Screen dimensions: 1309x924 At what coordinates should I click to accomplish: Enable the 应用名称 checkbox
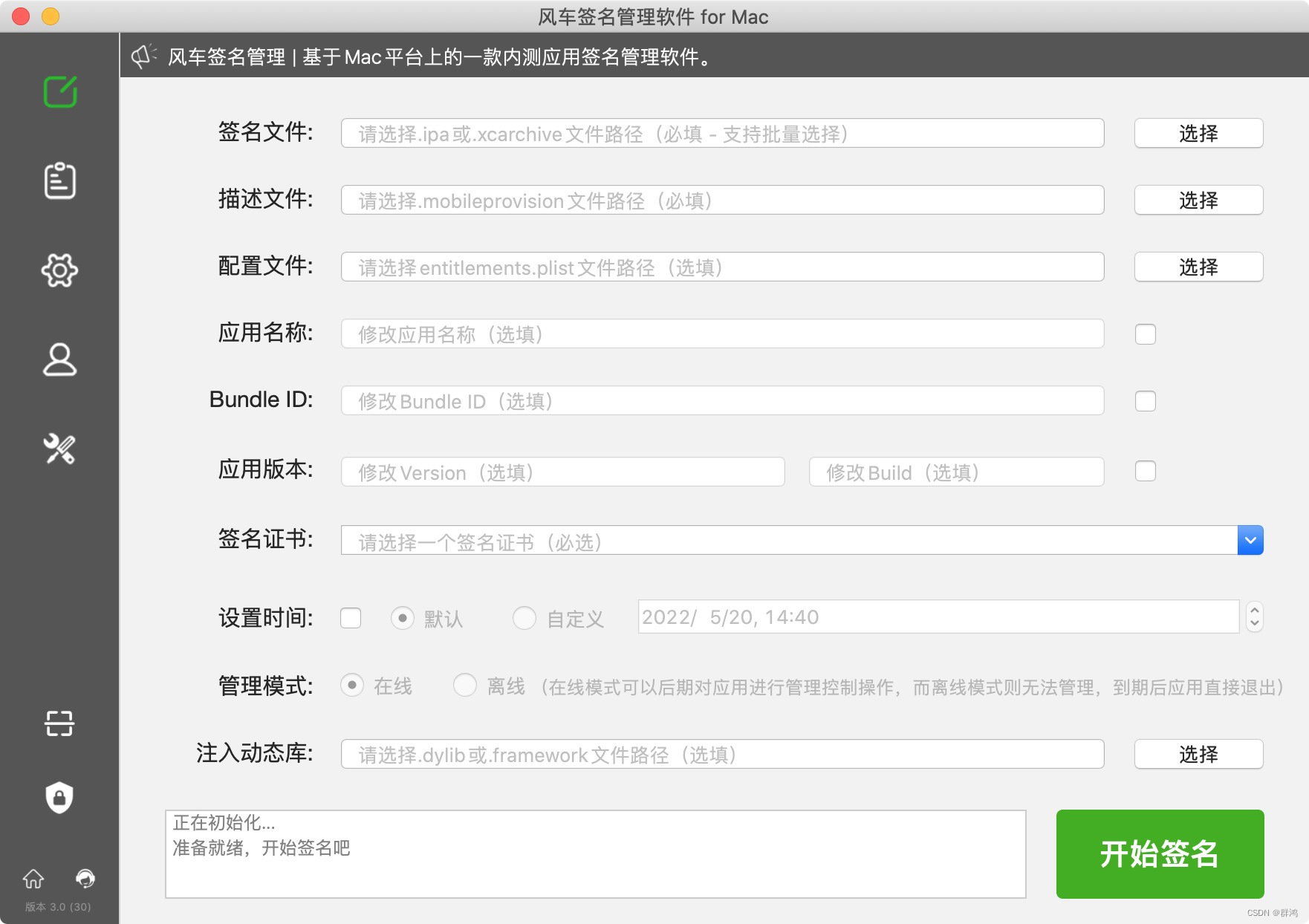1146,334
